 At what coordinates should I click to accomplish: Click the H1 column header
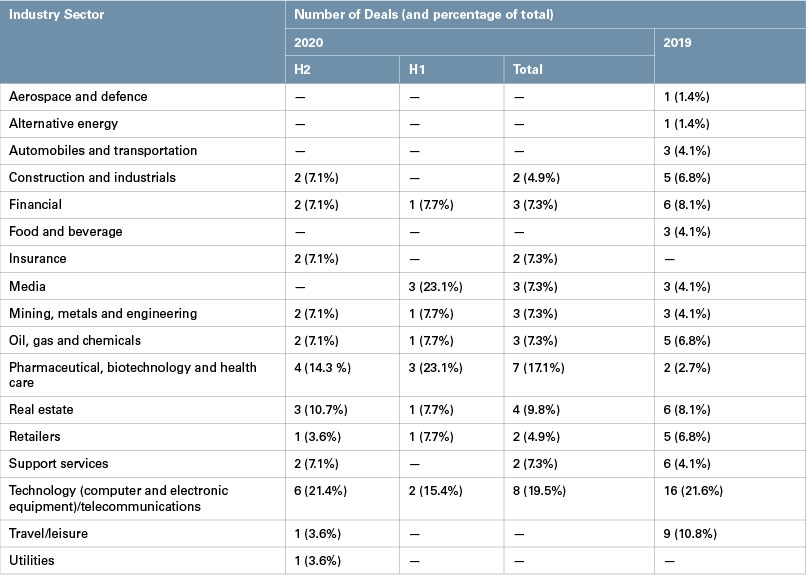[417, 68]
